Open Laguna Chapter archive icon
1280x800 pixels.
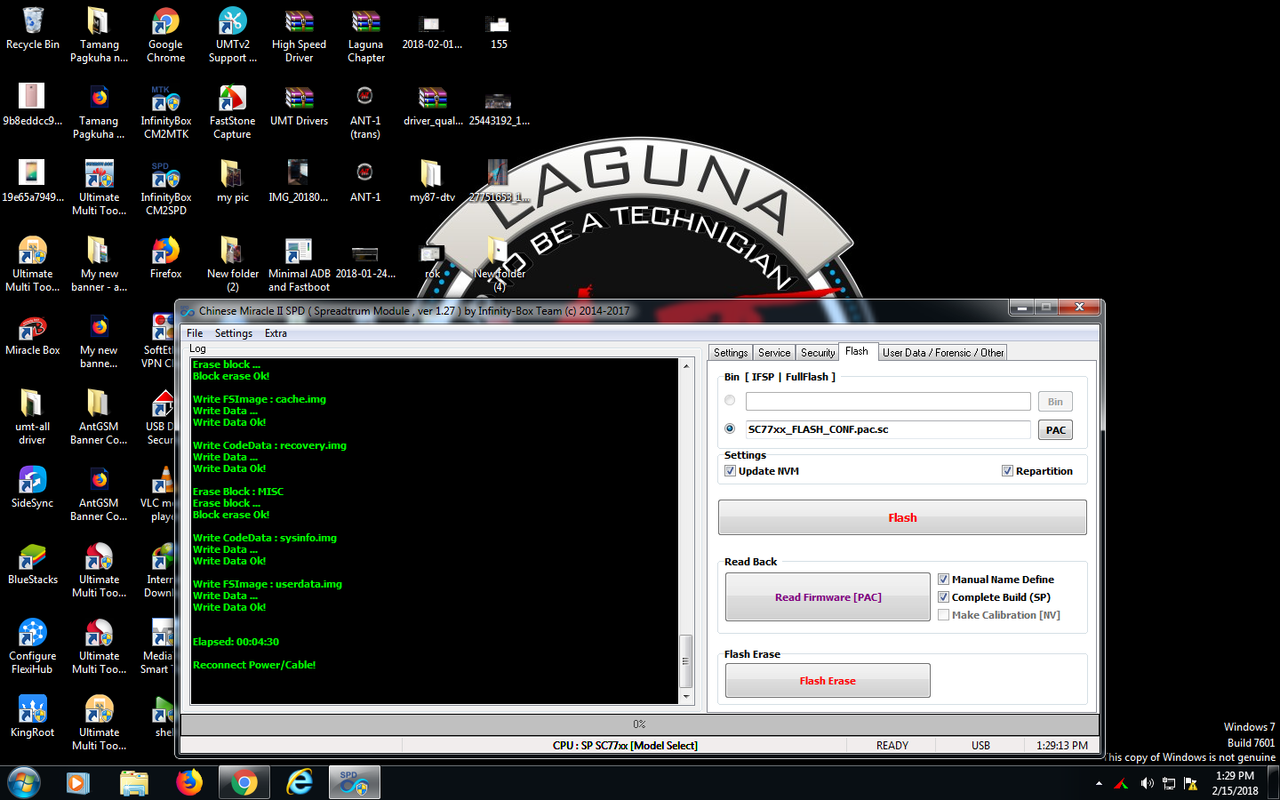[366, 36]
